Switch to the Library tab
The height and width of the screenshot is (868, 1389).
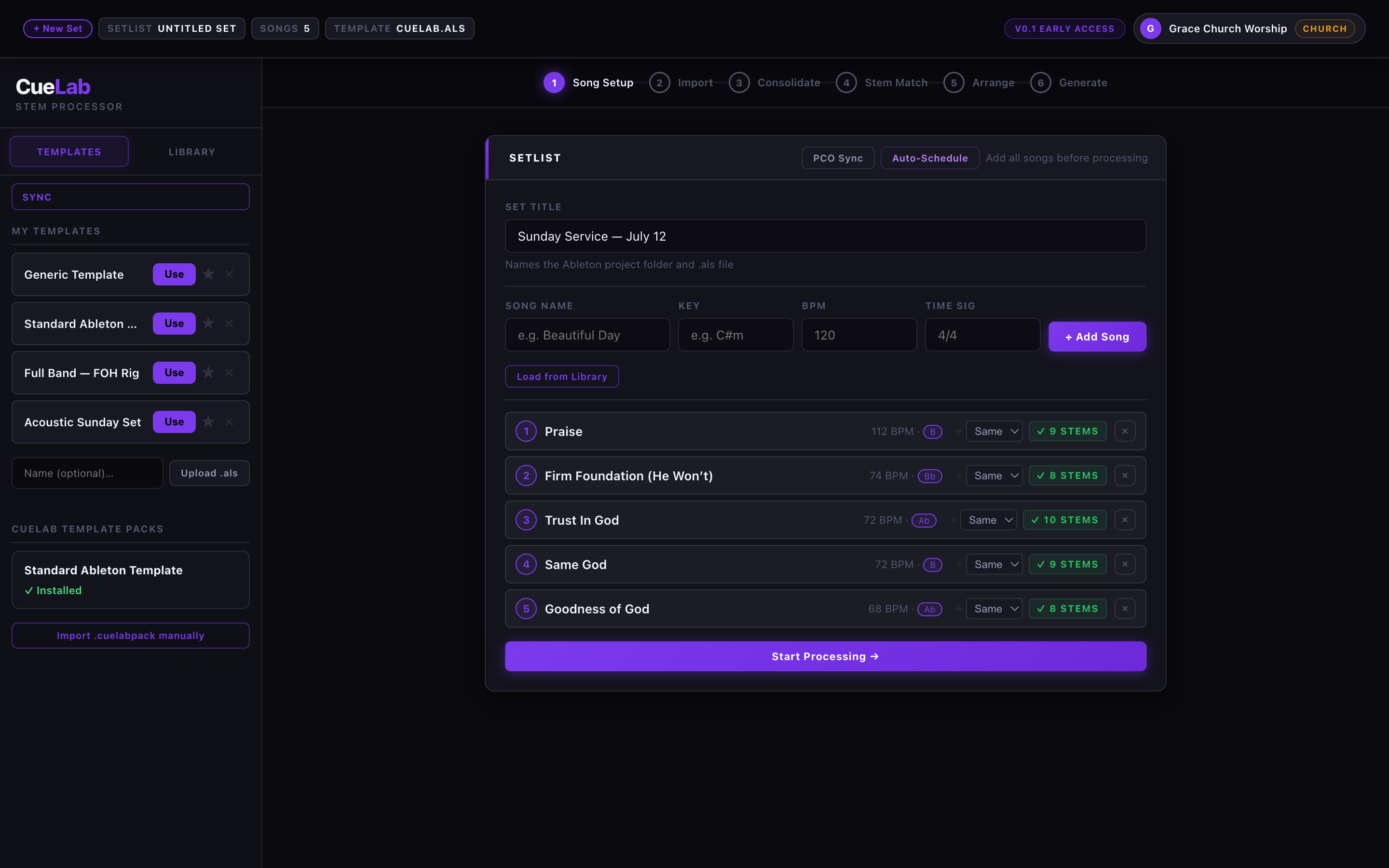click(191, 151)
